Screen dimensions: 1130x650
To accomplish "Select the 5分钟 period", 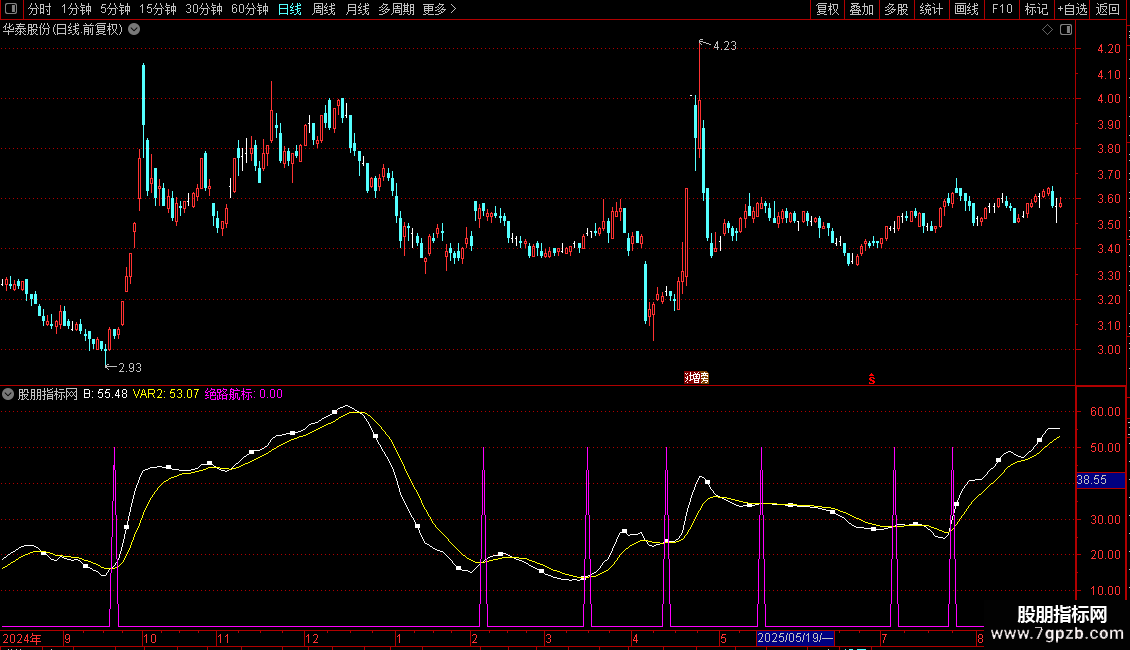I will [x=115, y=9].
